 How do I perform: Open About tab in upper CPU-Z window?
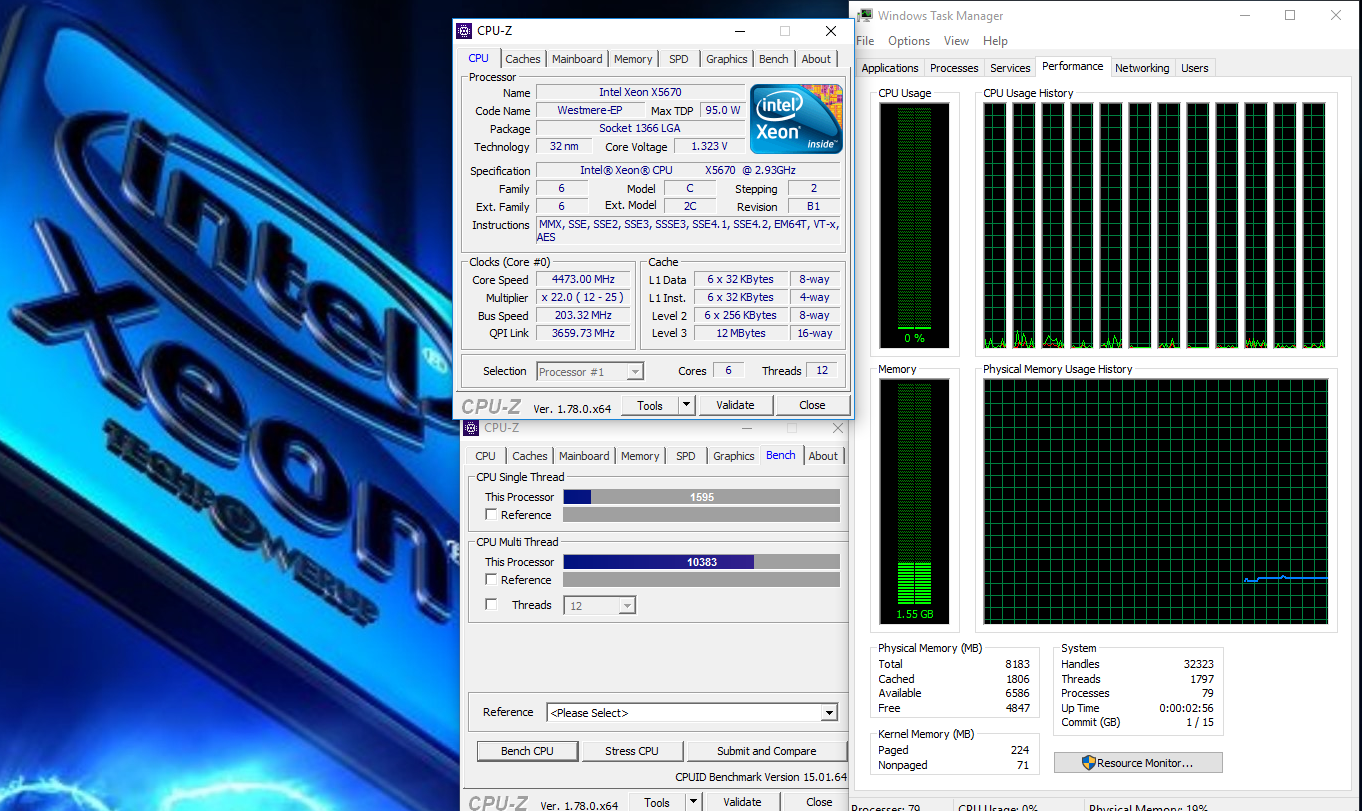816,59
